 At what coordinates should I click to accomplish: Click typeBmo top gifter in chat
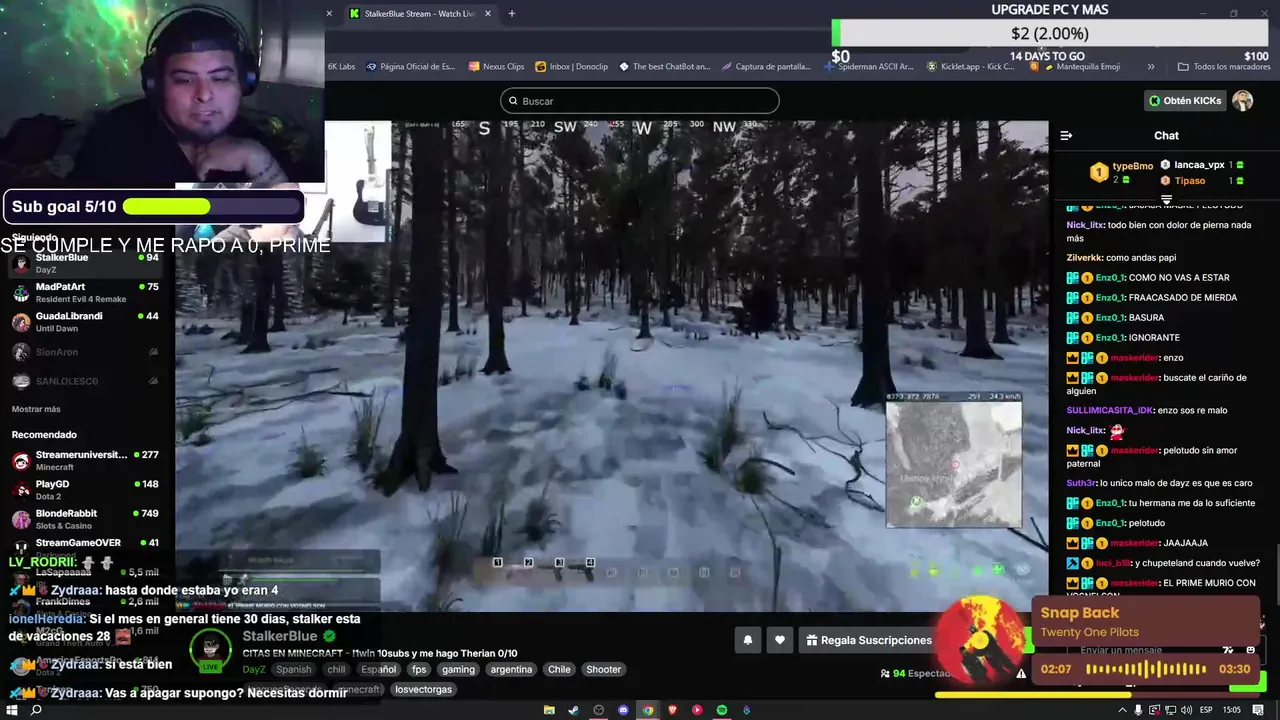1133,166
